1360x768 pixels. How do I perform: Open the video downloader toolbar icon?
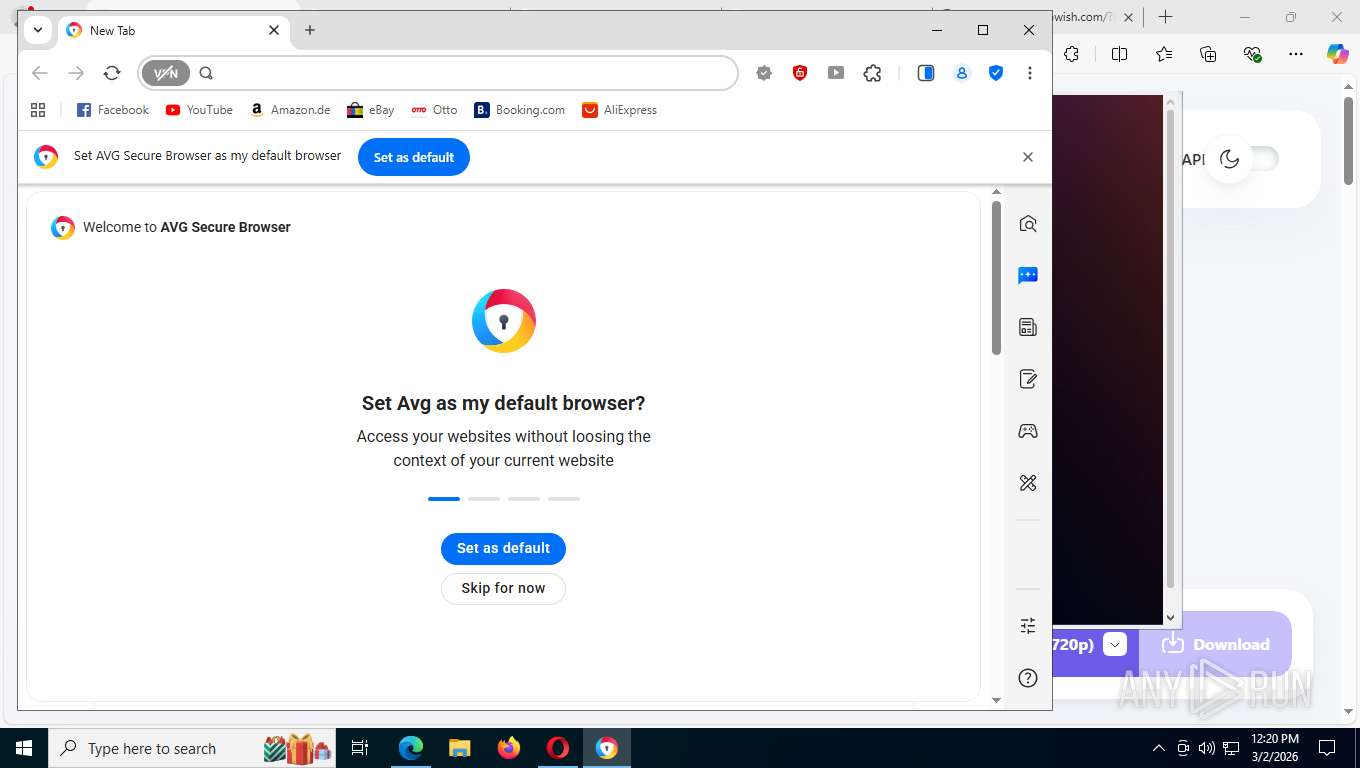point(836,73)
